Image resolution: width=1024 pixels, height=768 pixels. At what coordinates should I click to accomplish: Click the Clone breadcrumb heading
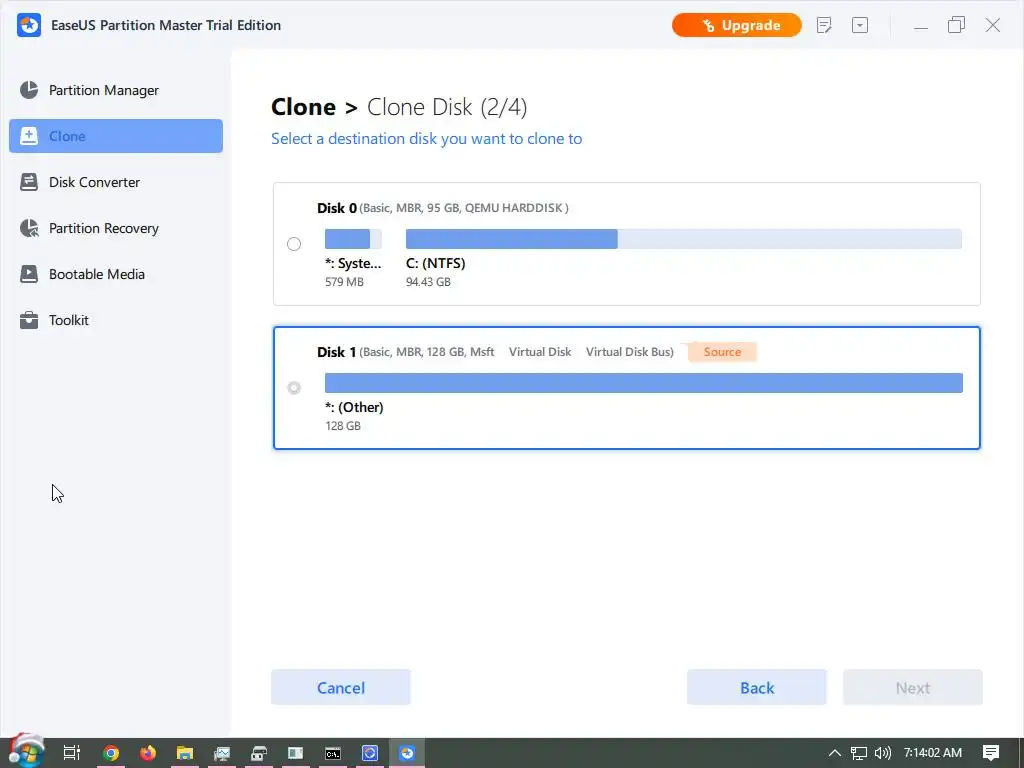304,107
